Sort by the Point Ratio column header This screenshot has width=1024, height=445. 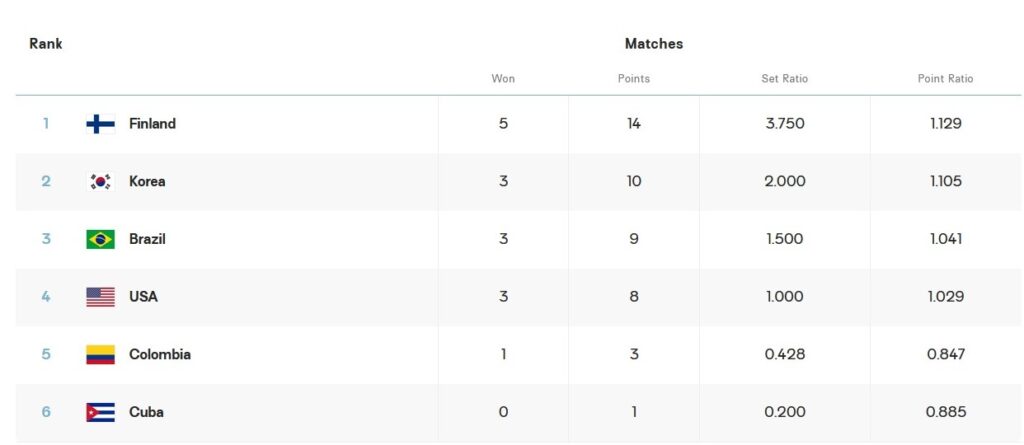click(x=945, y=78)
